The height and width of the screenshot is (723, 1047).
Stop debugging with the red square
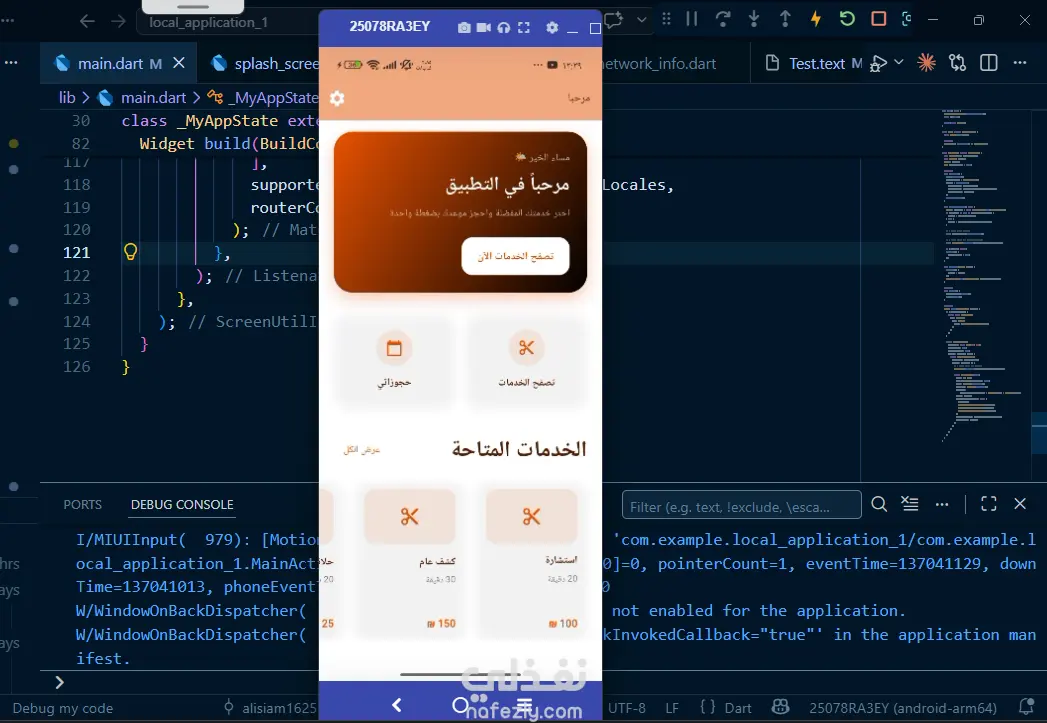tap(879, 19)
